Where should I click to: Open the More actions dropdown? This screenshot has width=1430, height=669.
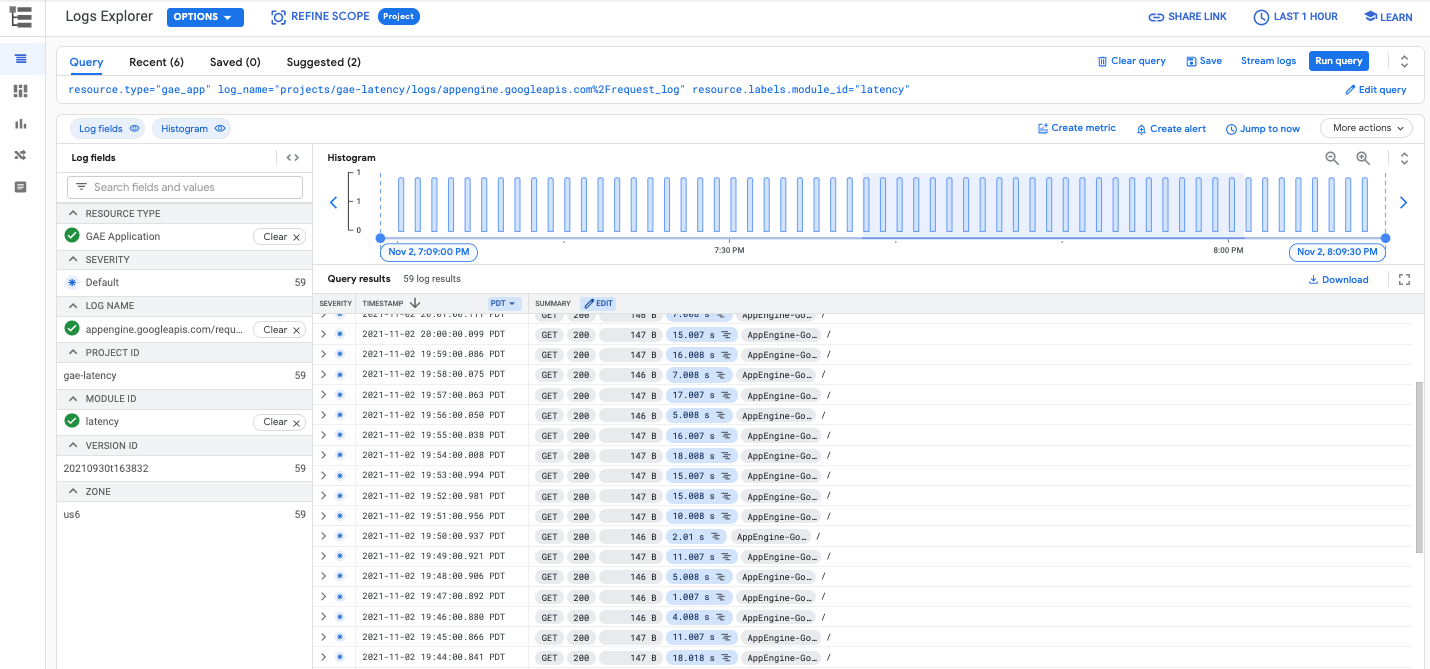[x=1366, y=128]
